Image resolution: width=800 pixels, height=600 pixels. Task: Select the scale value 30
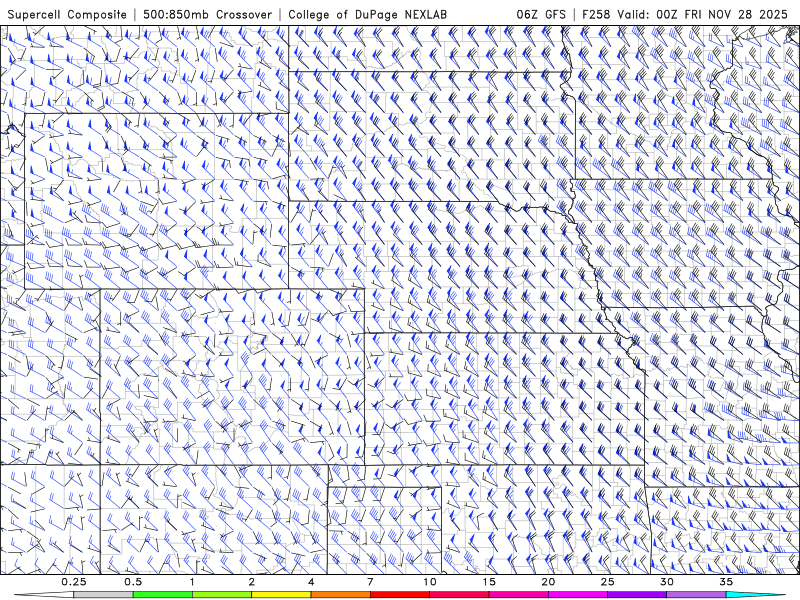coord(667,582)
